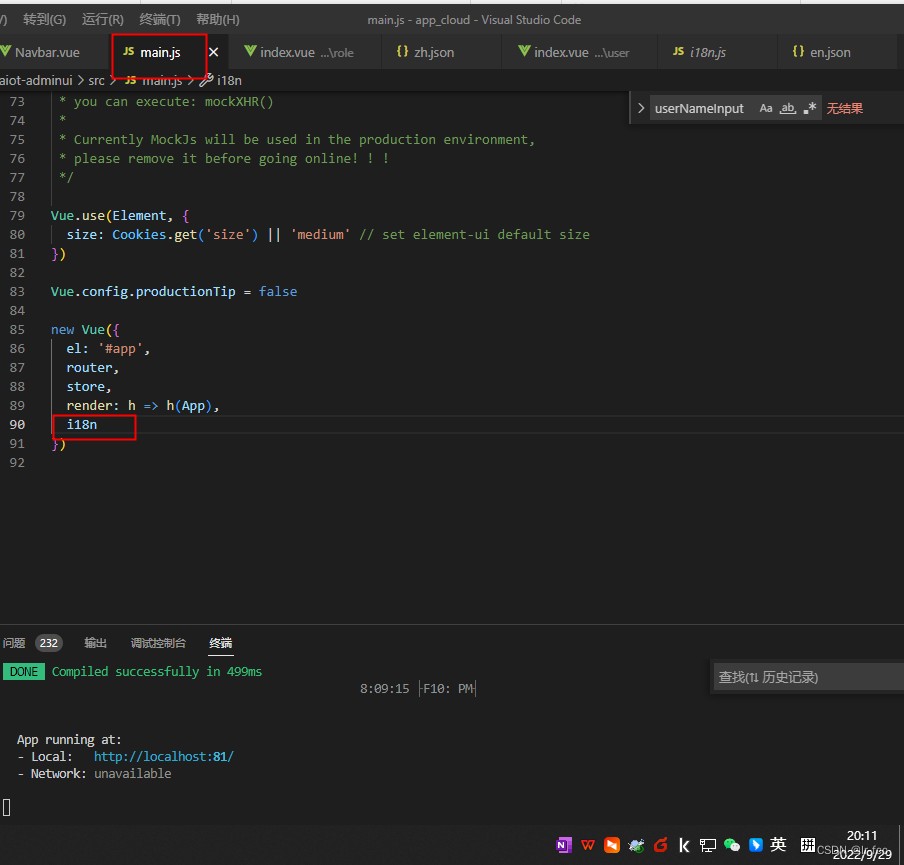Viewport: 904px width, 865px height.
Task: Click the el: '#app' line
Action: coord(108,349)
